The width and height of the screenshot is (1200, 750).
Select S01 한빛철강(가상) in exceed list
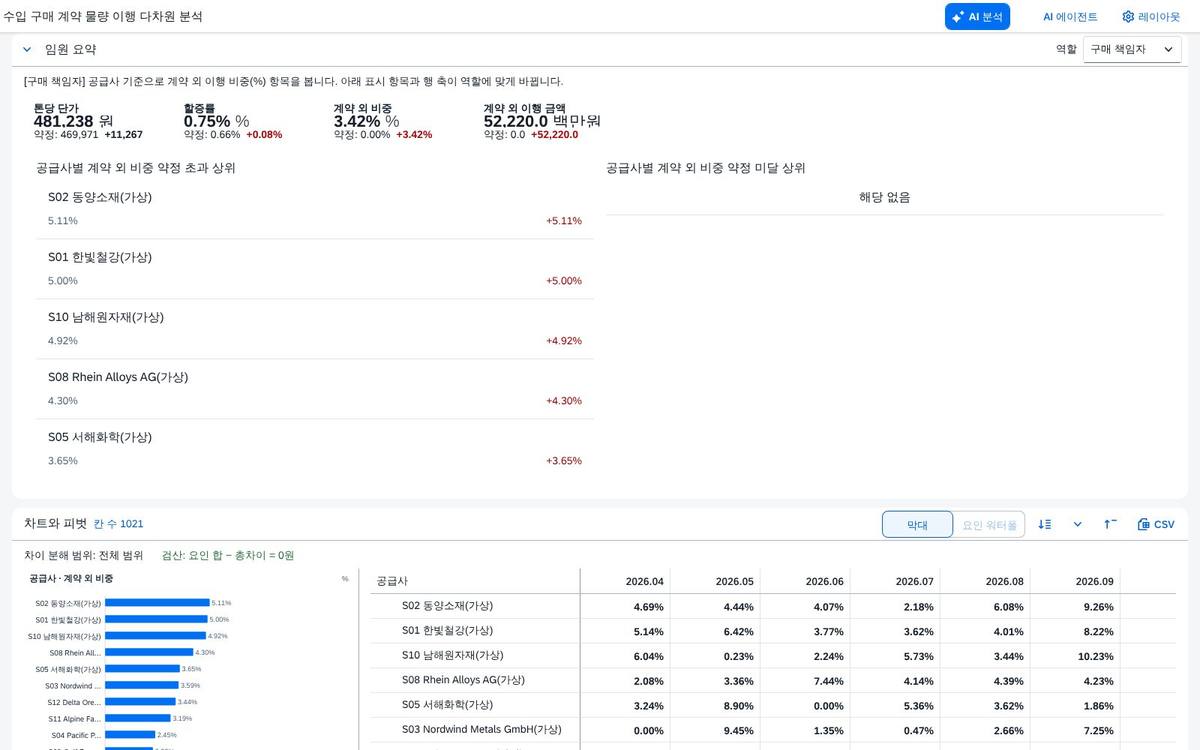pos(315,269)
